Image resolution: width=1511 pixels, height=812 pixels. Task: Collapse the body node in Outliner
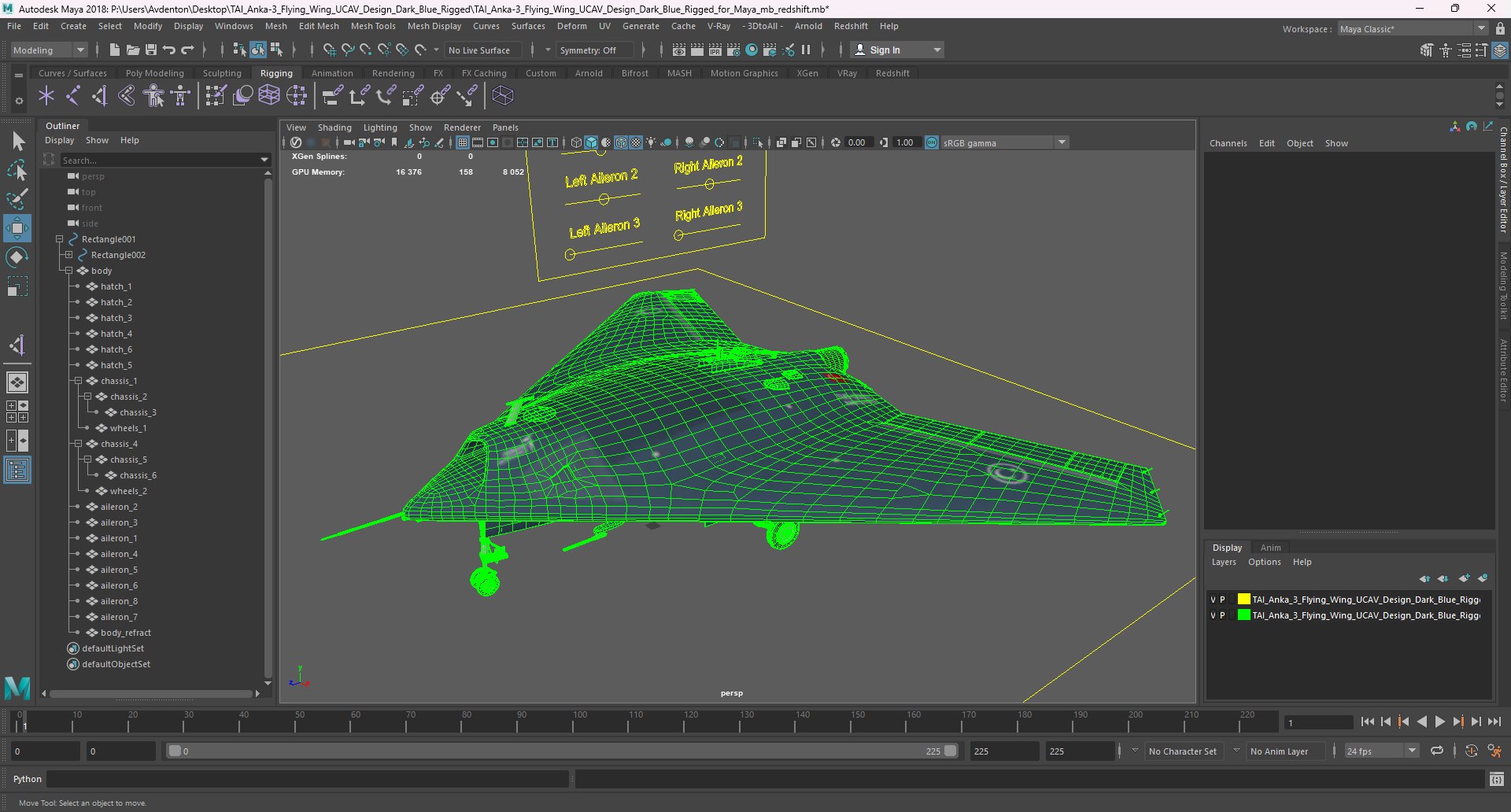[x=68, y=271]
